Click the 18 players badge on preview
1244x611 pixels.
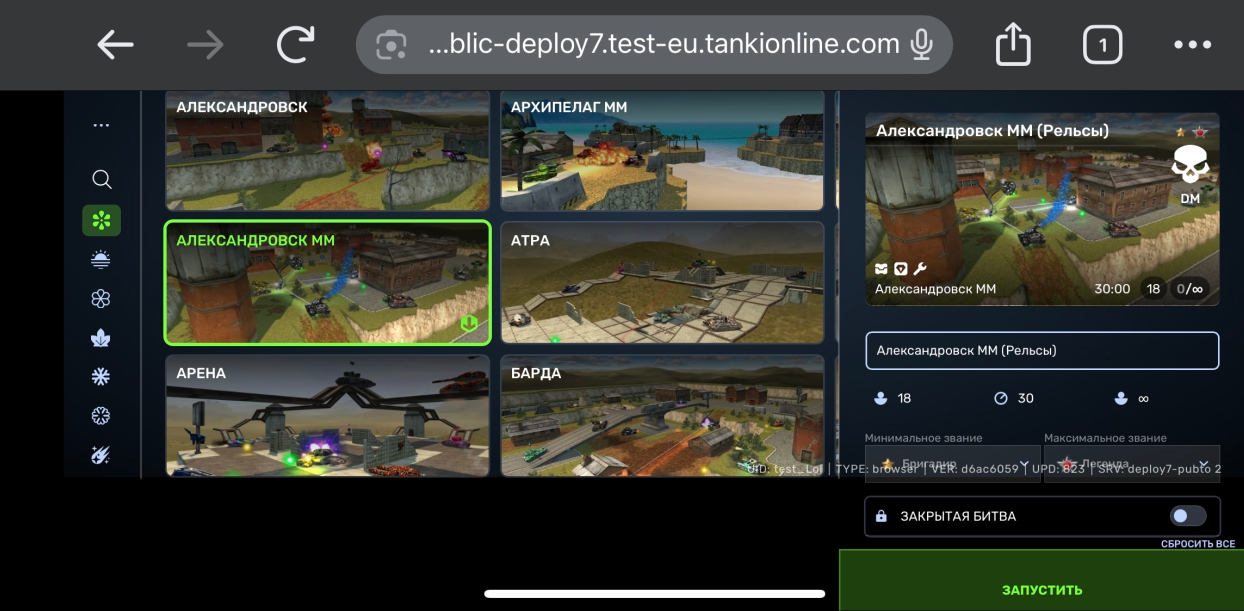[1153, 289]
